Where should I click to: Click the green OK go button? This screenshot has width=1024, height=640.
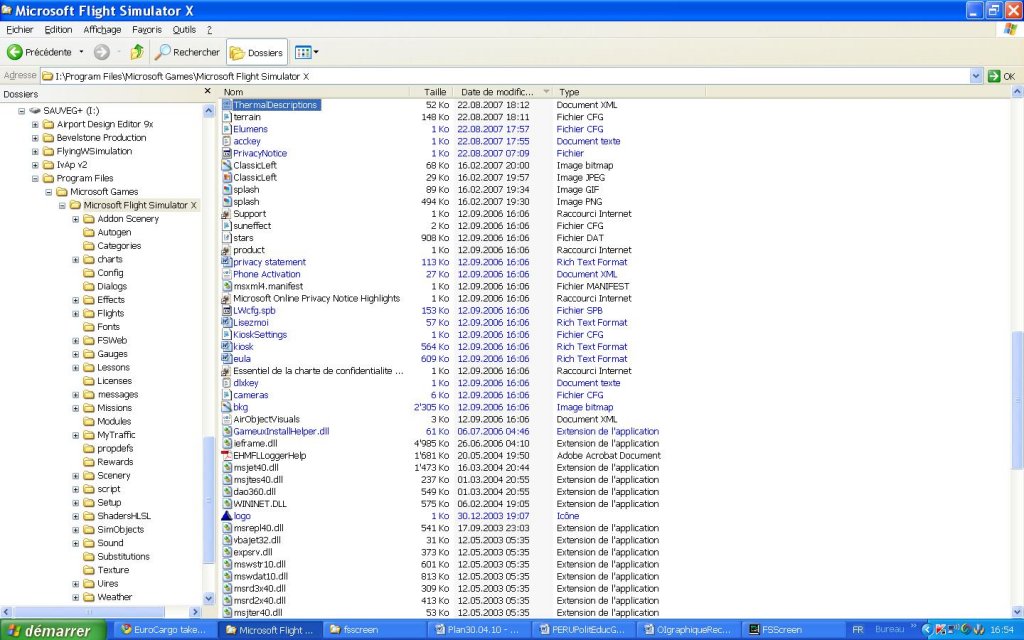[1001, 76]
